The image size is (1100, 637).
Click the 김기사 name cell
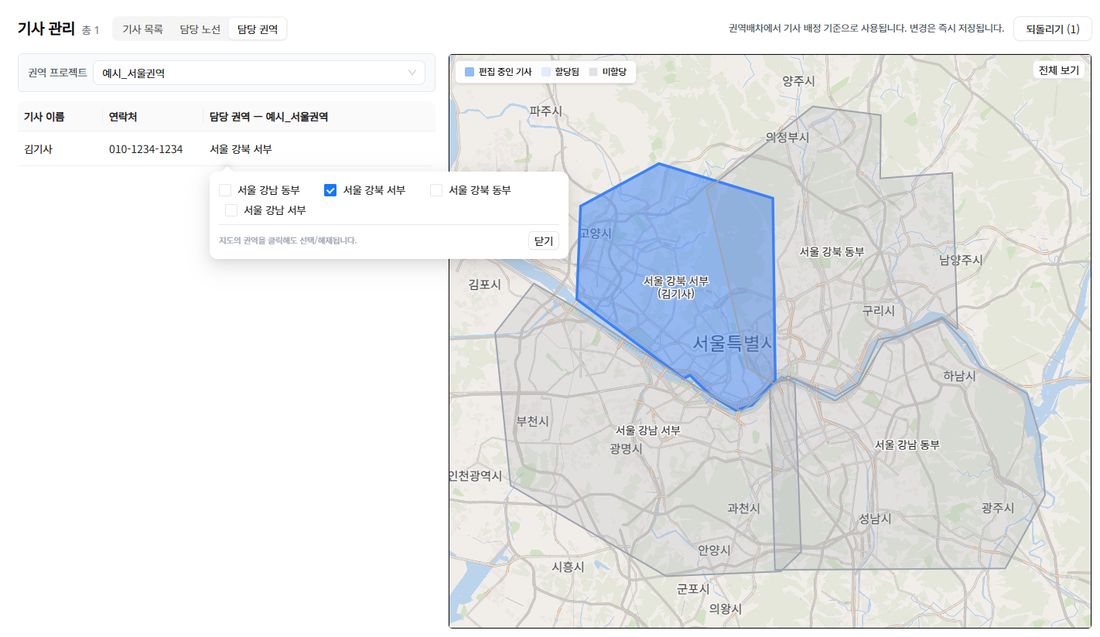(38, 149)
